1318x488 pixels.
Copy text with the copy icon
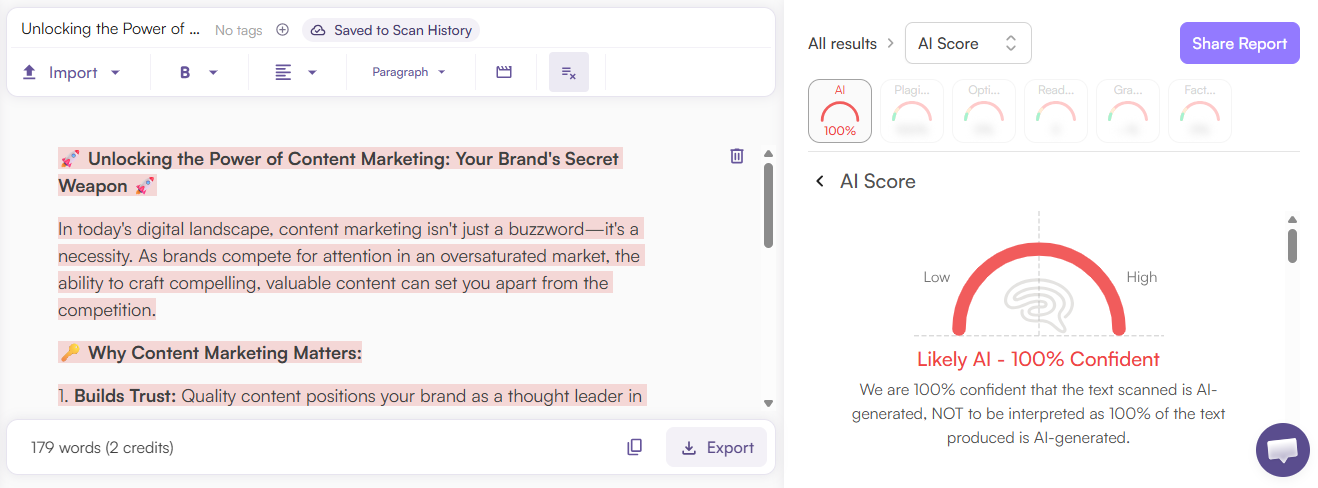[x=634, y=447]
